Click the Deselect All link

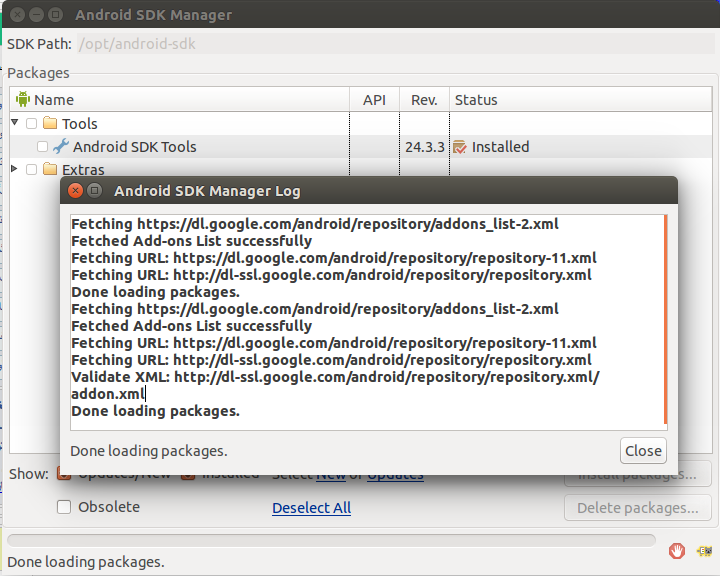pos(311,508)
